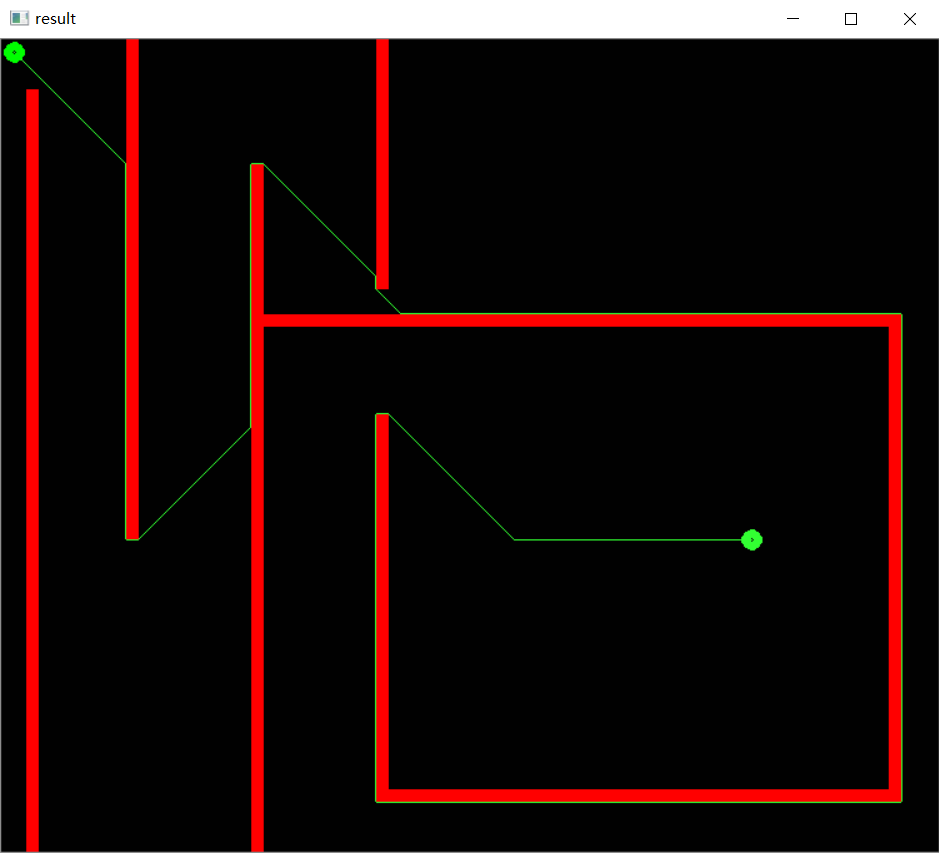Select the green goal marker on the path
This screenshot has height=853, width=939.
[x=752, y=539]
